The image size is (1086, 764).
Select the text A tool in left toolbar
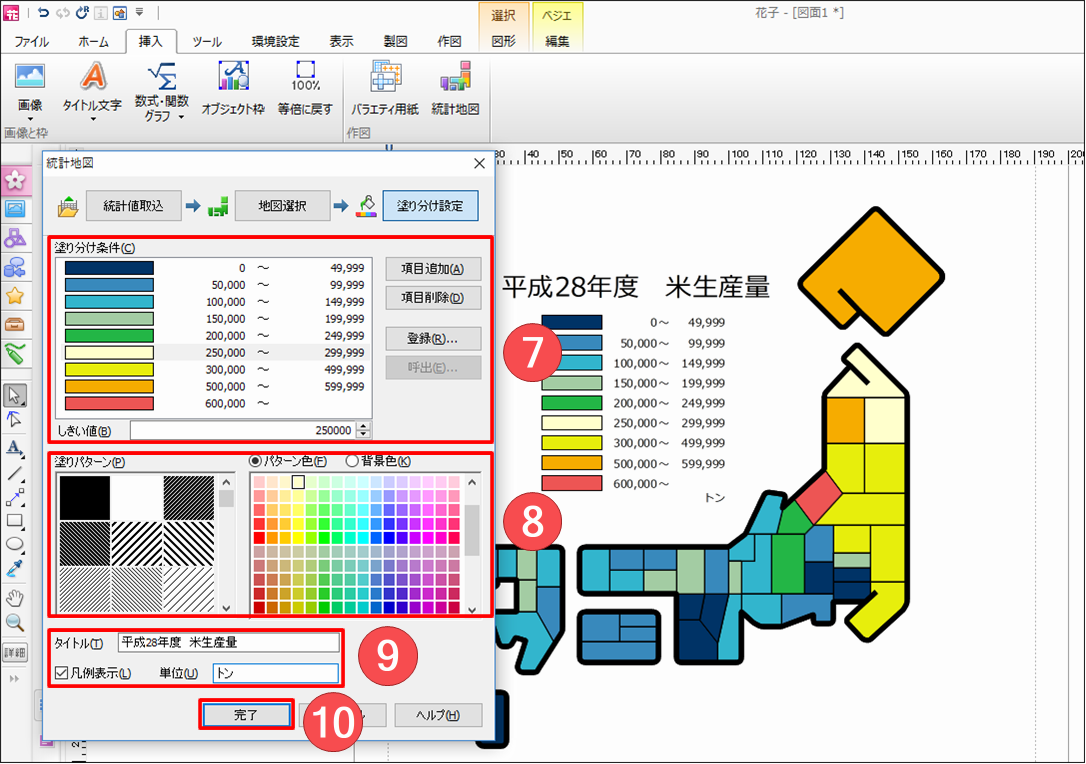click(x=15, y=447)
